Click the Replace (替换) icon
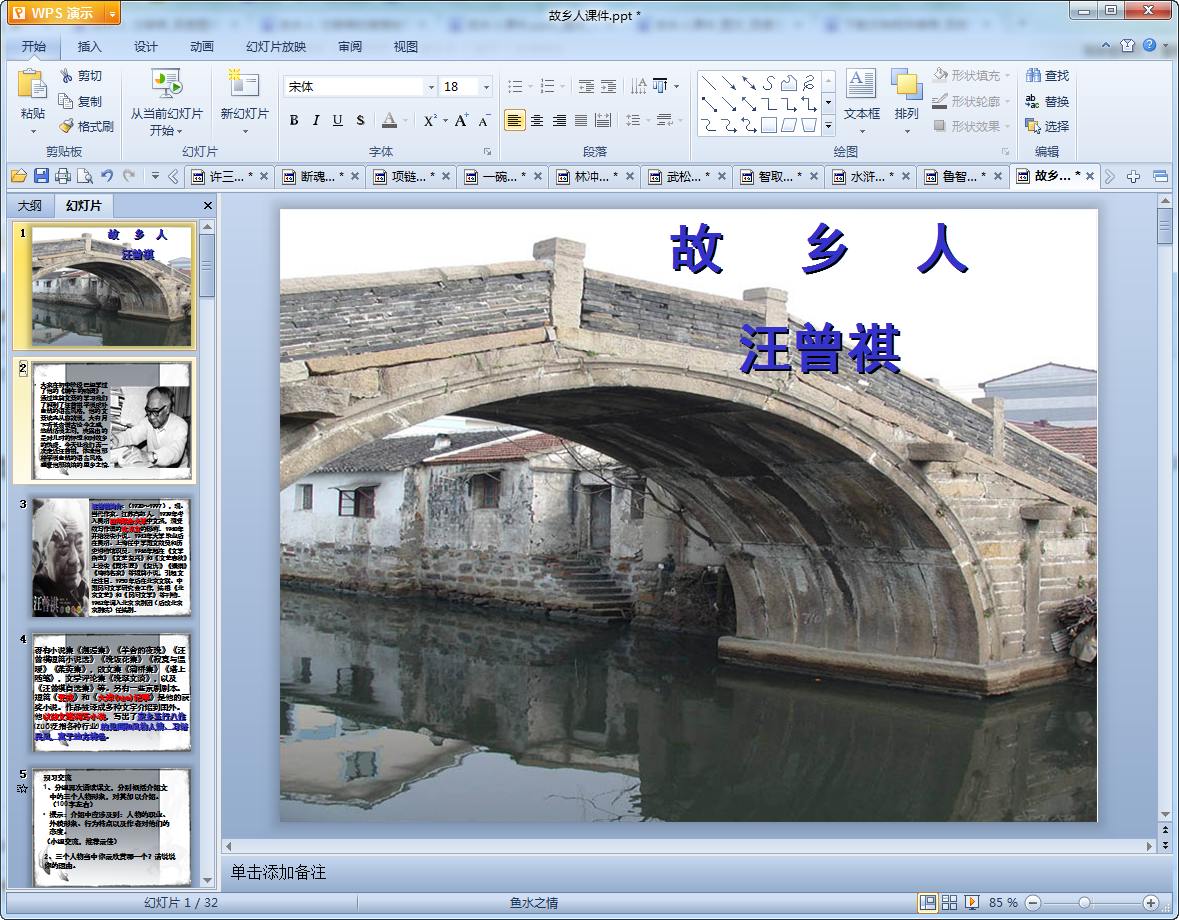The width and height of the screenshot is (1179, 920). click(1033, 101)
